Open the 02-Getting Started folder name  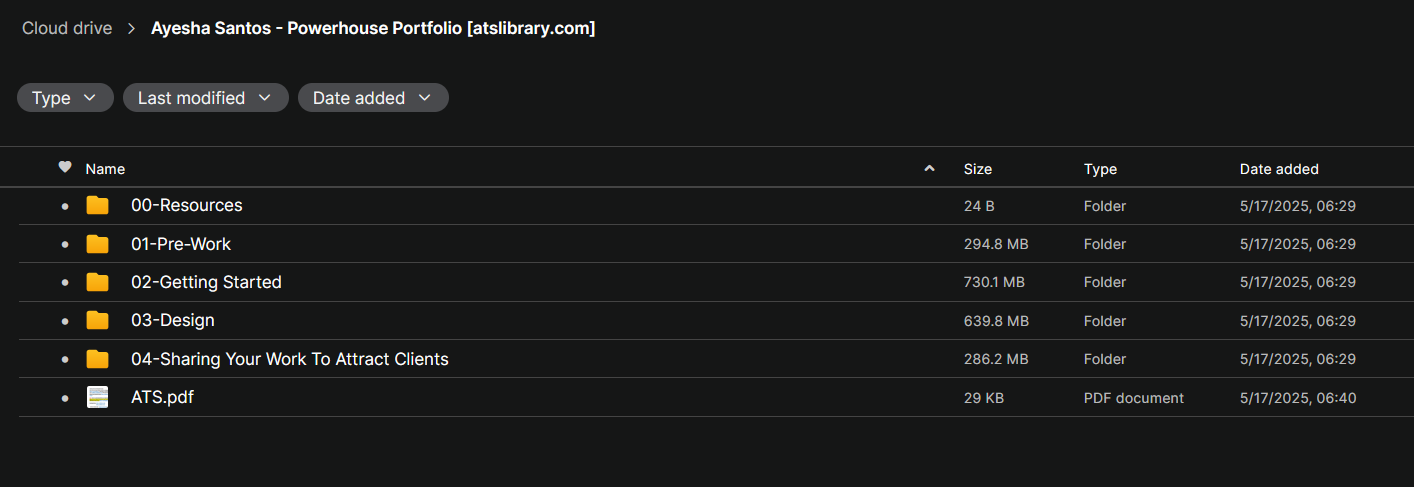(x=206, y=283)
